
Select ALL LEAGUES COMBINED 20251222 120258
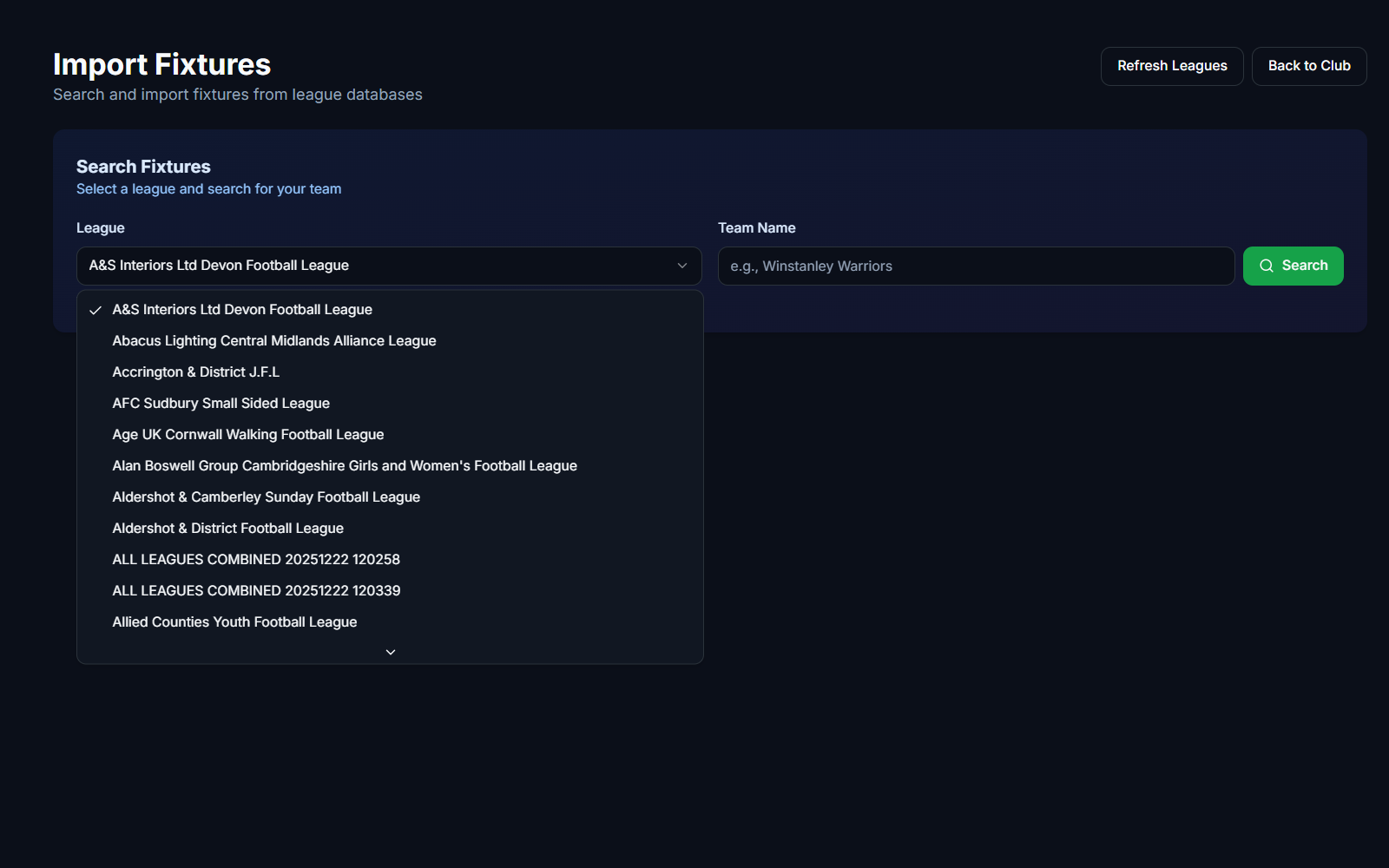coord(256,560)
